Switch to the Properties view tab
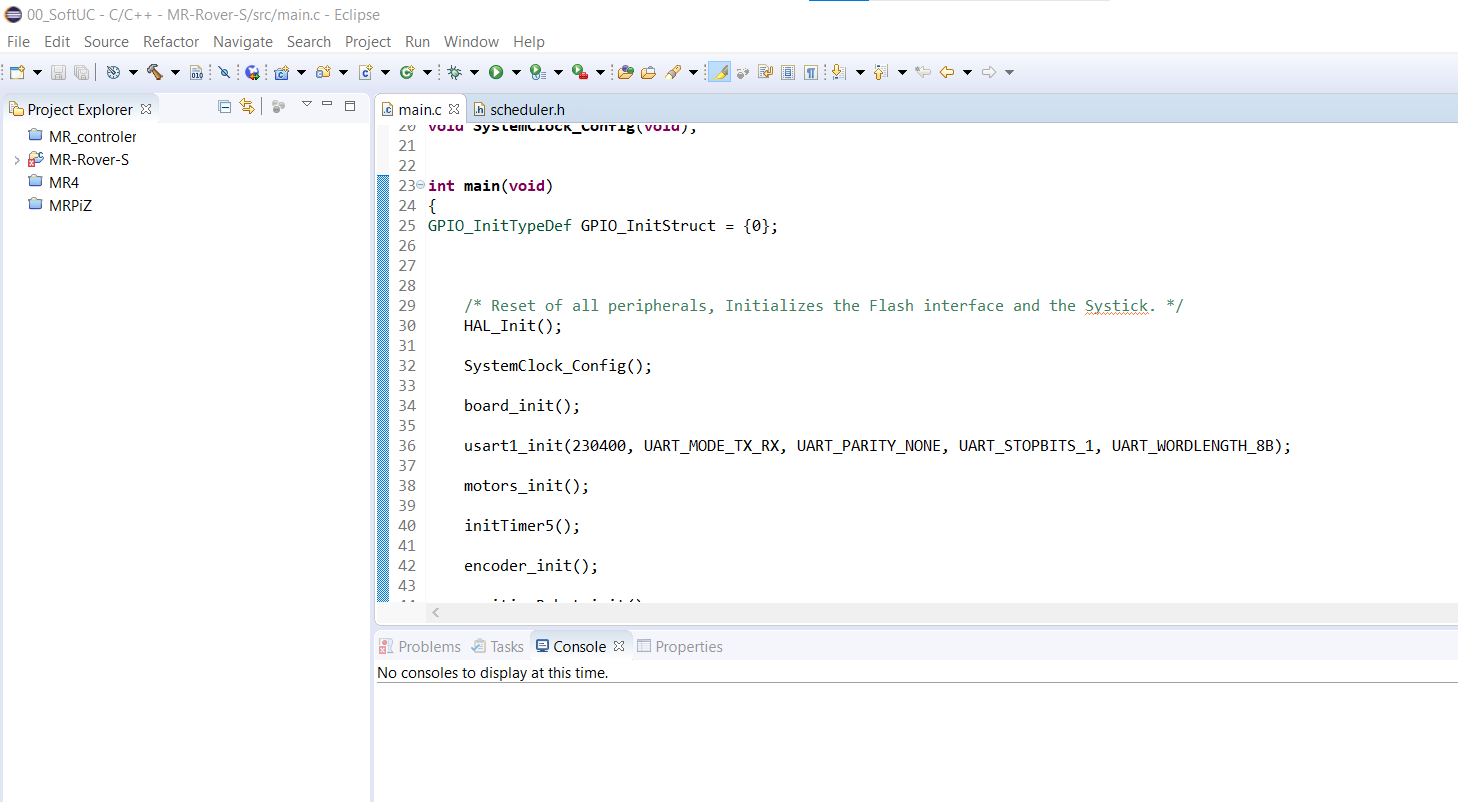 (x=680, y=646)
